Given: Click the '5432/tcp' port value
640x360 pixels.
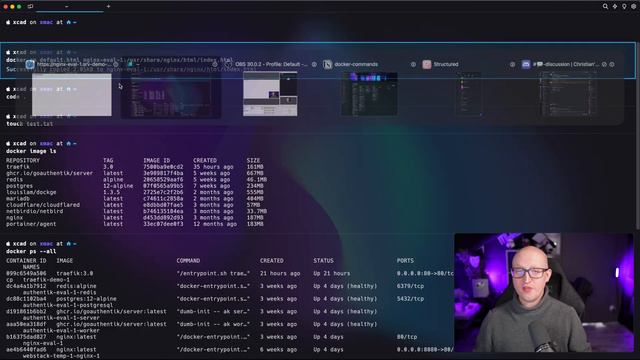Looking at the screenshot, I should (x=410, y=298).
